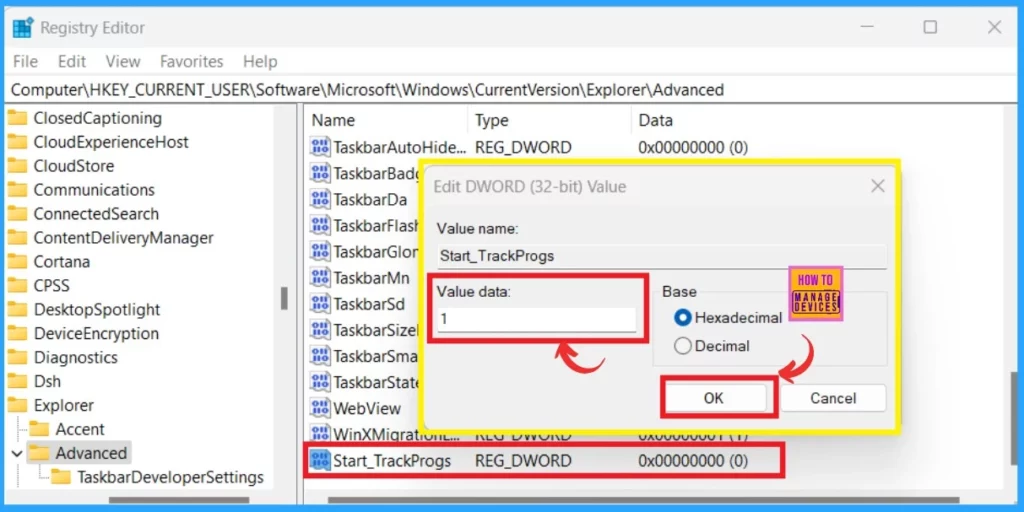Click the registry path address bar
The height and width of the screenshot is (512, 1024).
pyautogui.click(x=512, y=89)
